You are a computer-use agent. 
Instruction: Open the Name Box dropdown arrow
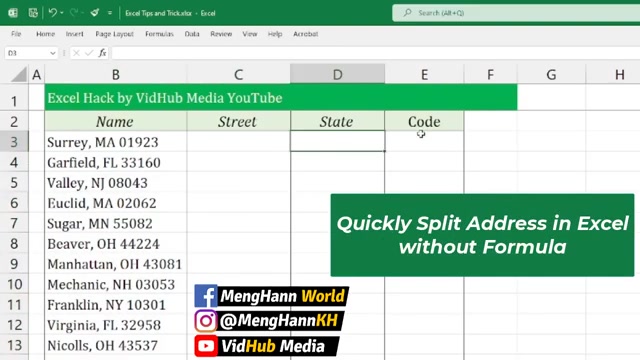[x=53, y=53]
